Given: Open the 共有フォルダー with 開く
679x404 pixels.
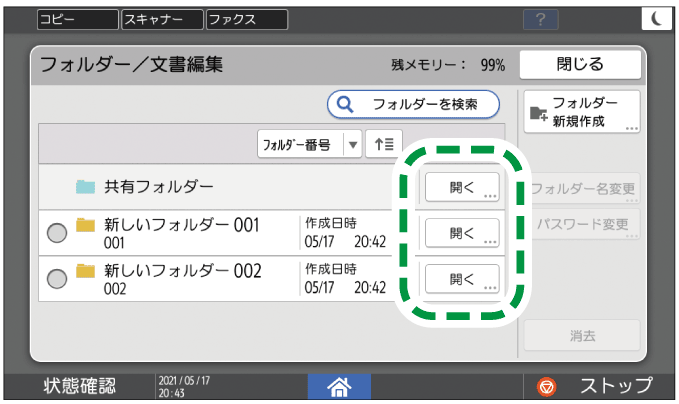Looking at the screenshot, I should (x=462, y=187).
